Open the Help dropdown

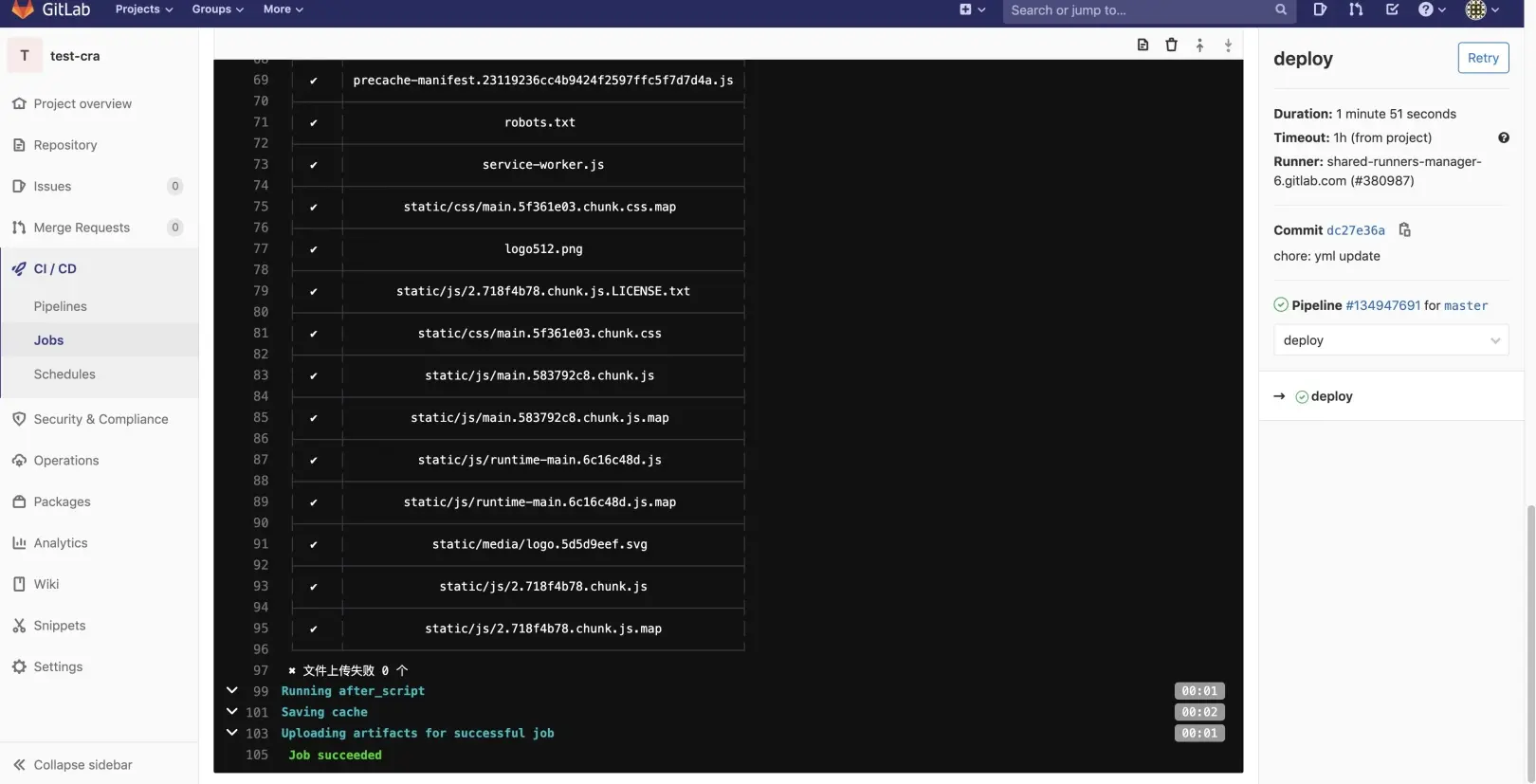(1432, 9)
